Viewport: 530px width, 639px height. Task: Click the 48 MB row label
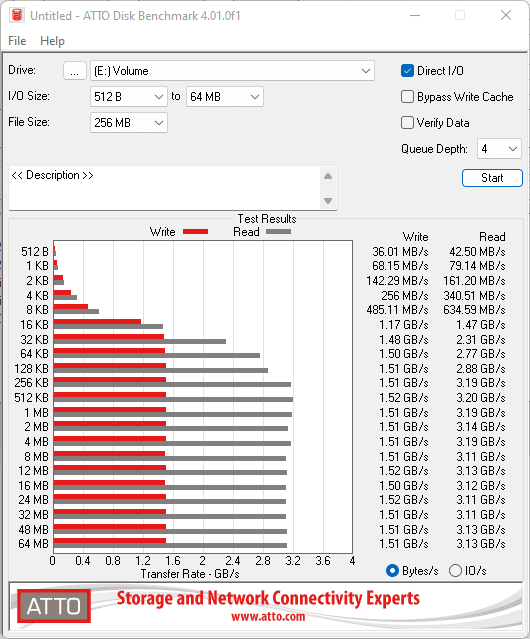tap(33, 529)
